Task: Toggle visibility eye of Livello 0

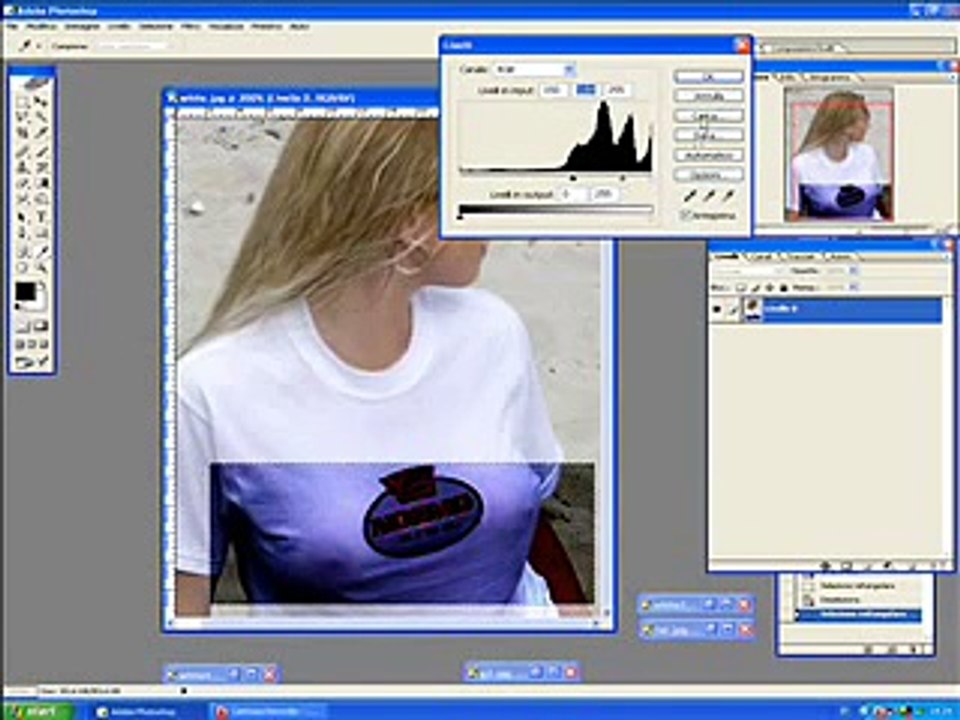Action: click(717, 309)
